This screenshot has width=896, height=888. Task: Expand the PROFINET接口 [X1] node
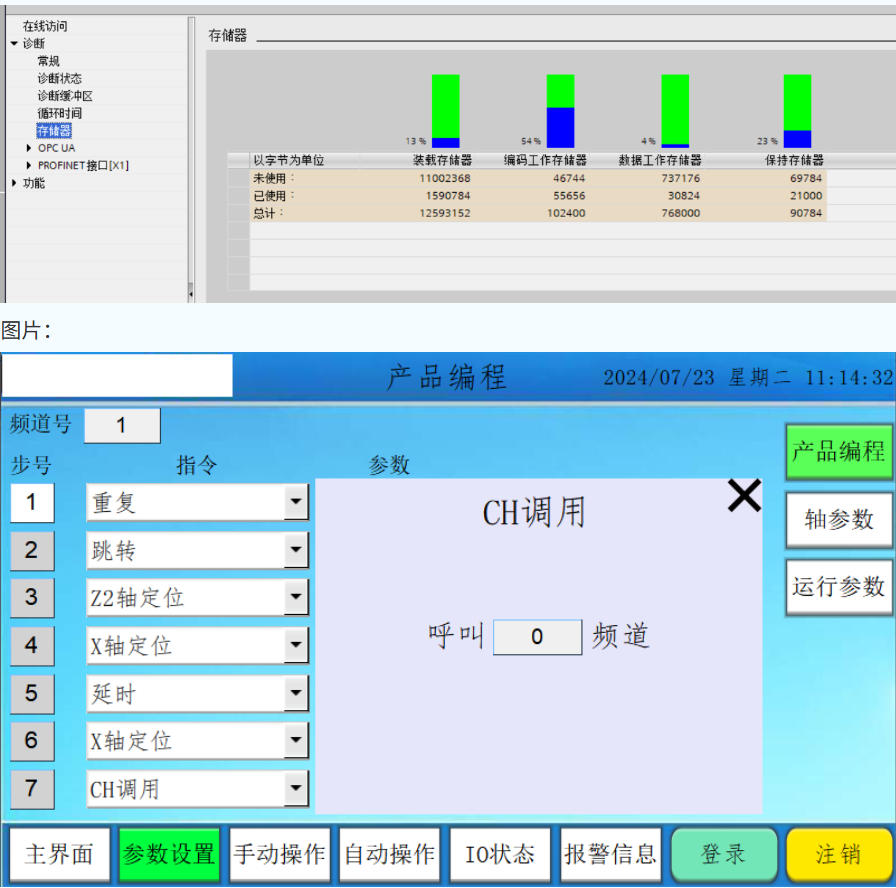click(x=29, y=165)
